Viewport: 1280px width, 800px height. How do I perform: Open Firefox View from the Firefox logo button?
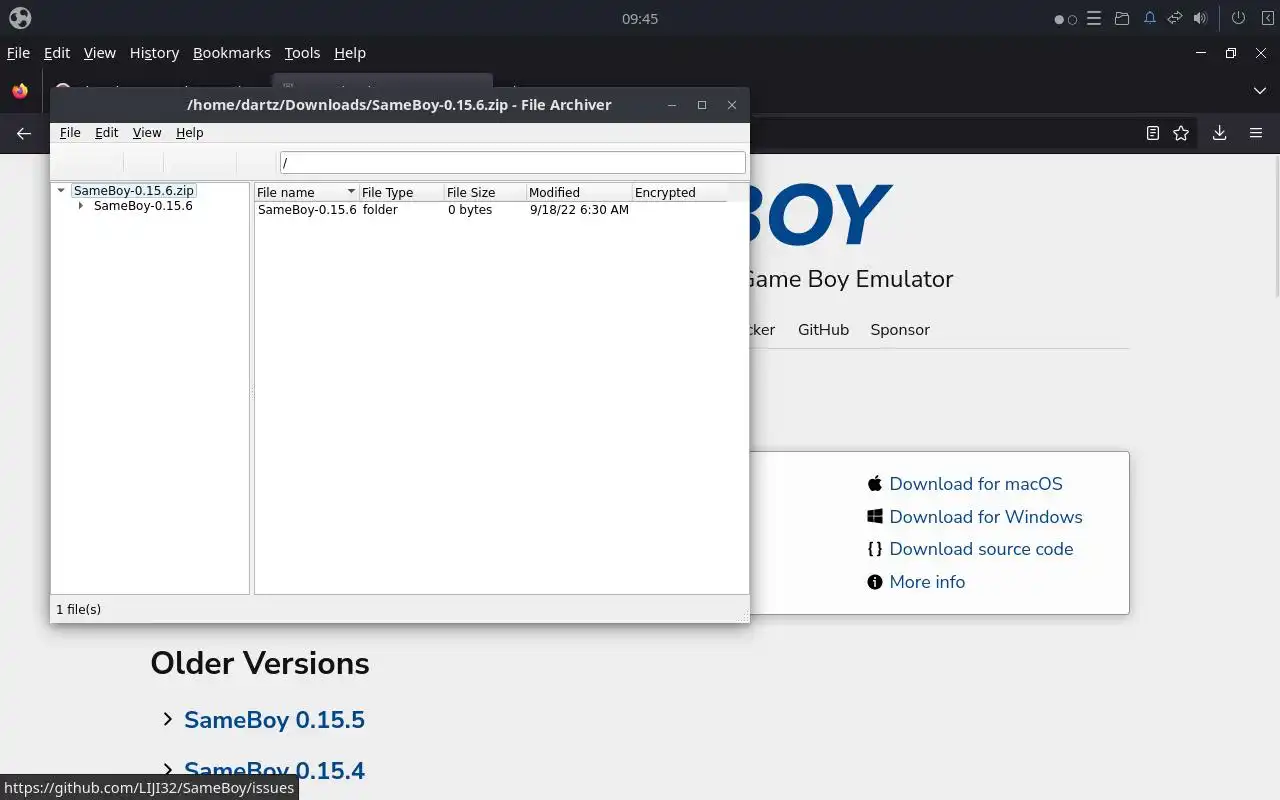(20, 90)
